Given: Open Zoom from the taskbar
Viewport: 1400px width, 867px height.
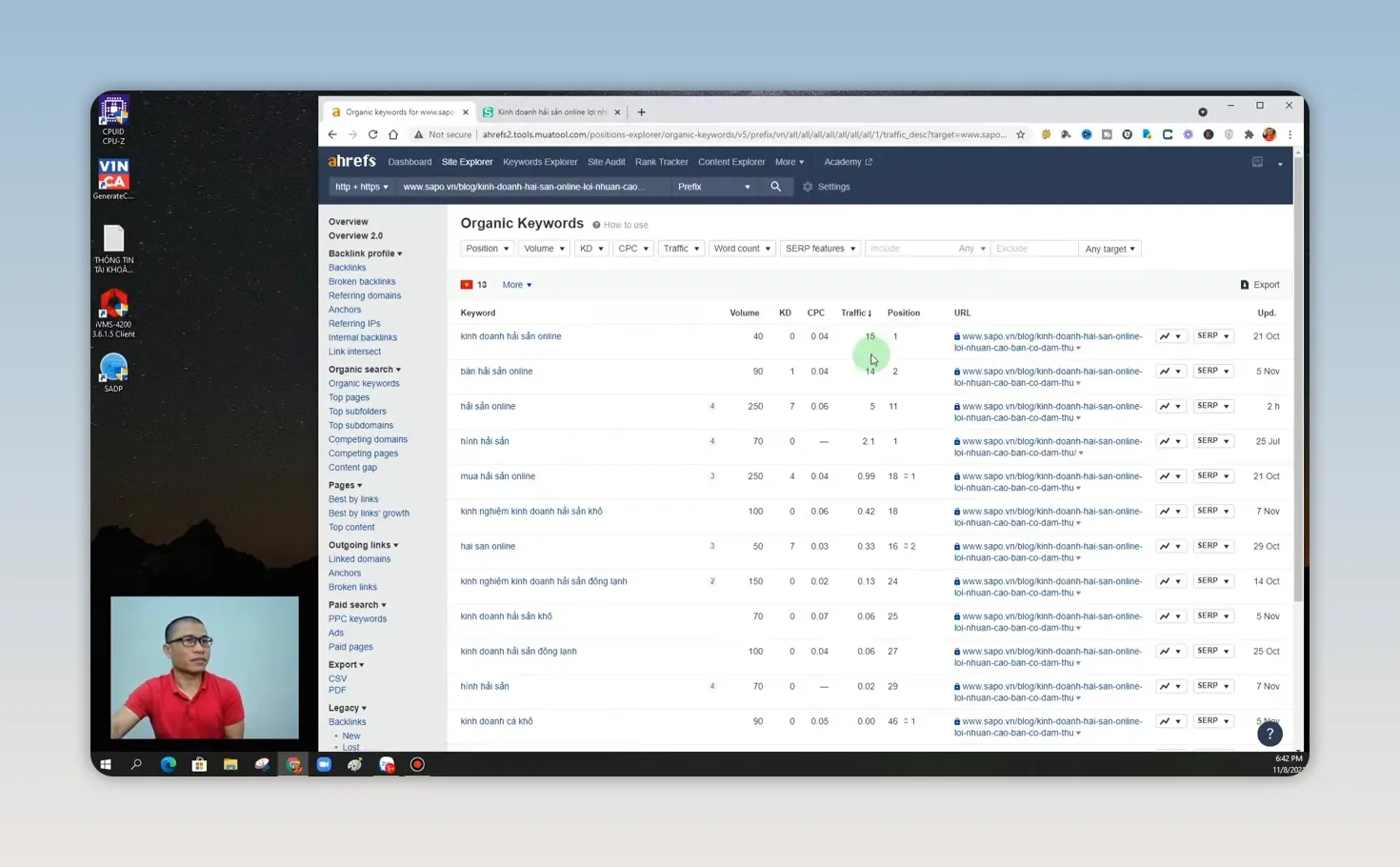Looking at the screenshot, I should point(324,764).
